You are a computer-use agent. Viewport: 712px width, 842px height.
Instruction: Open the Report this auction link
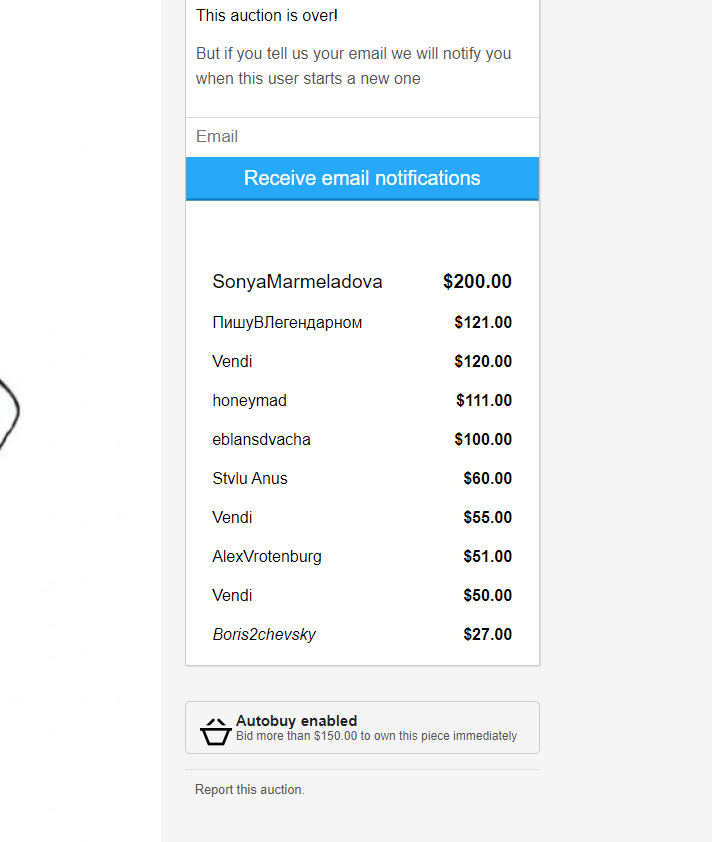click(249, 790)
